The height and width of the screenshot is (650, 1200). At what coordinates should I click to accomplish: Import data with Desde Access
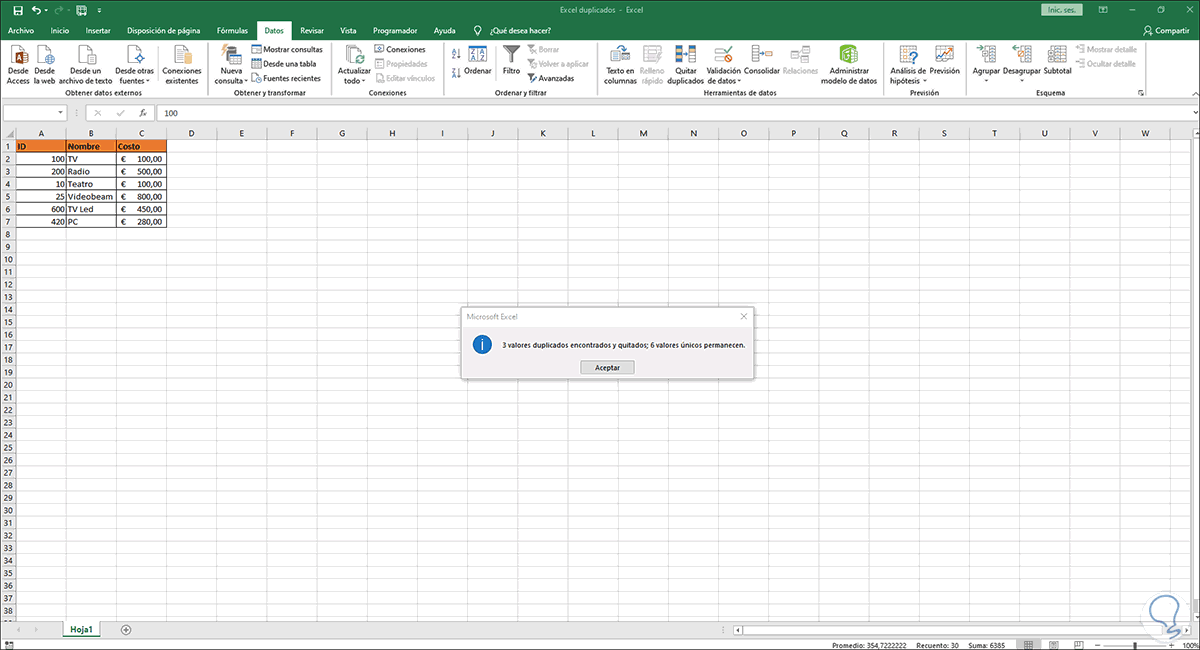(x=18, y=65)
